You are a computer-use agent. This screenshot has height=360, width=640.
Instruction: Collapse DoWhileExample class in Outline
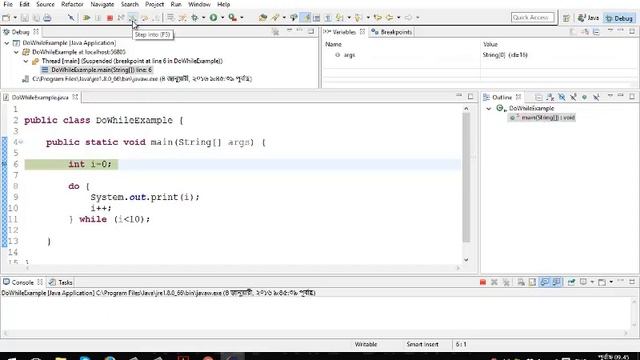pyautogui.click(x=489, y=108)
